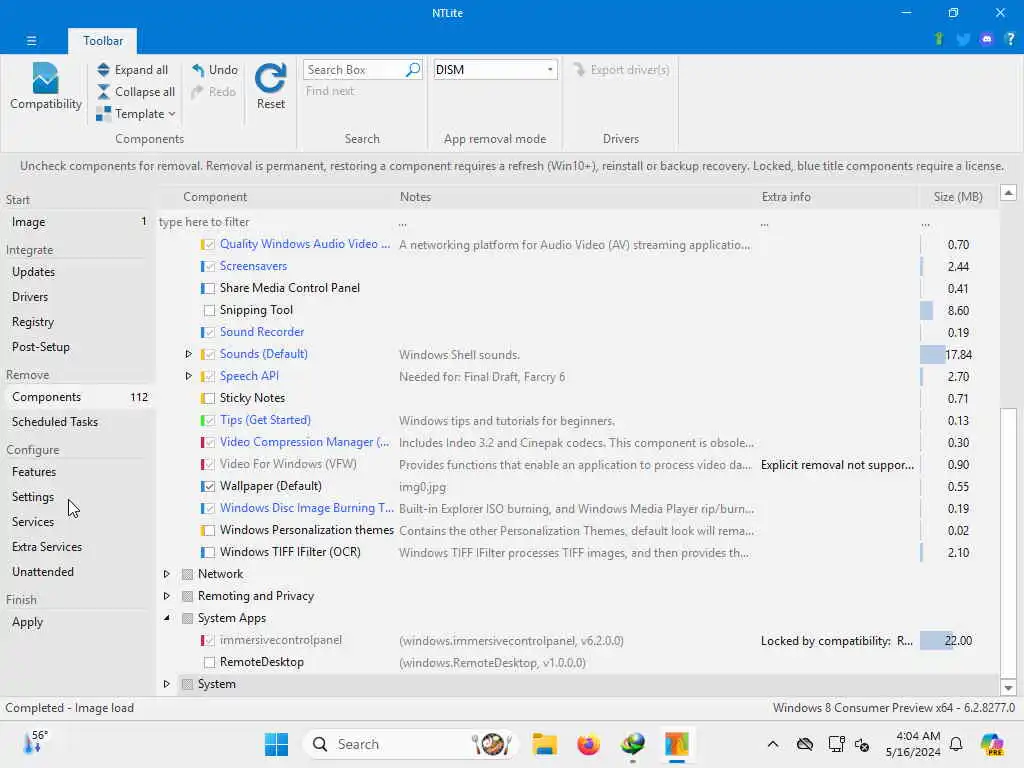Click the Reset circular arrow icon
Viewport: 1024px width, 768px height.
[x=270, y=78]
